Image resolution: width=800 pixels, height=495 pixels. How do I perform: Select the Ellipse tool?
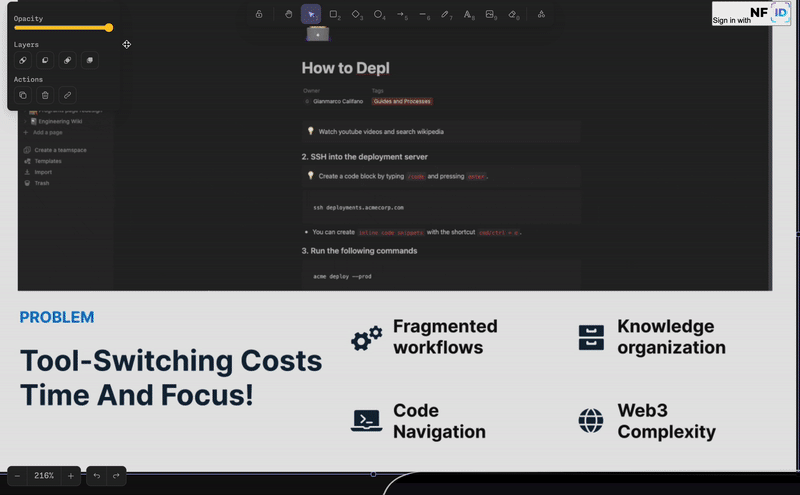click(x=379, y=14)
